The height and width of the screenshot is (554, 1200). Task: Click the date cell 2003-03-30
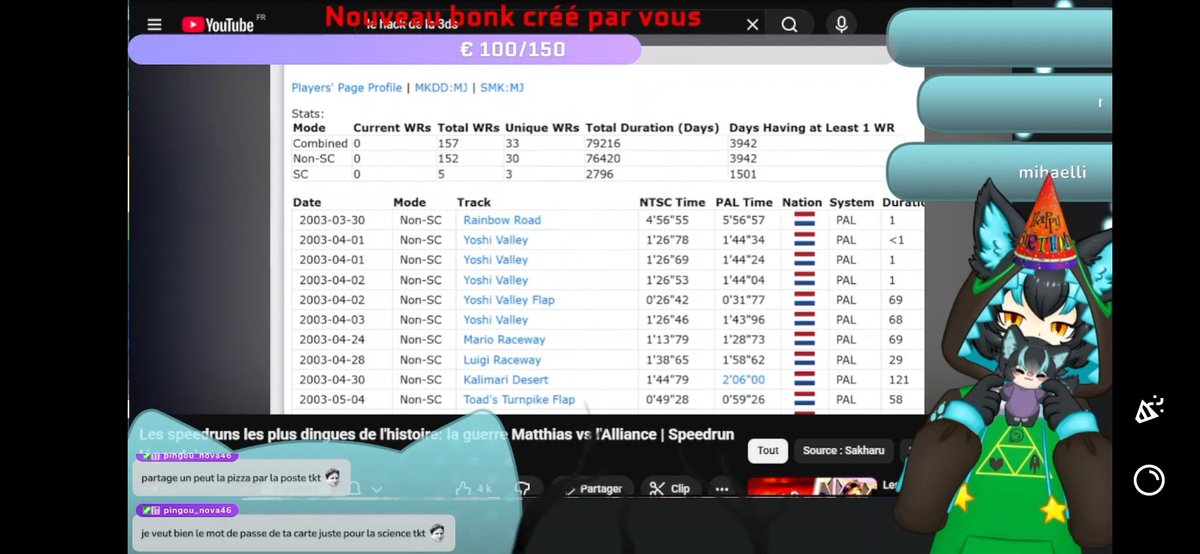[331, 220]
